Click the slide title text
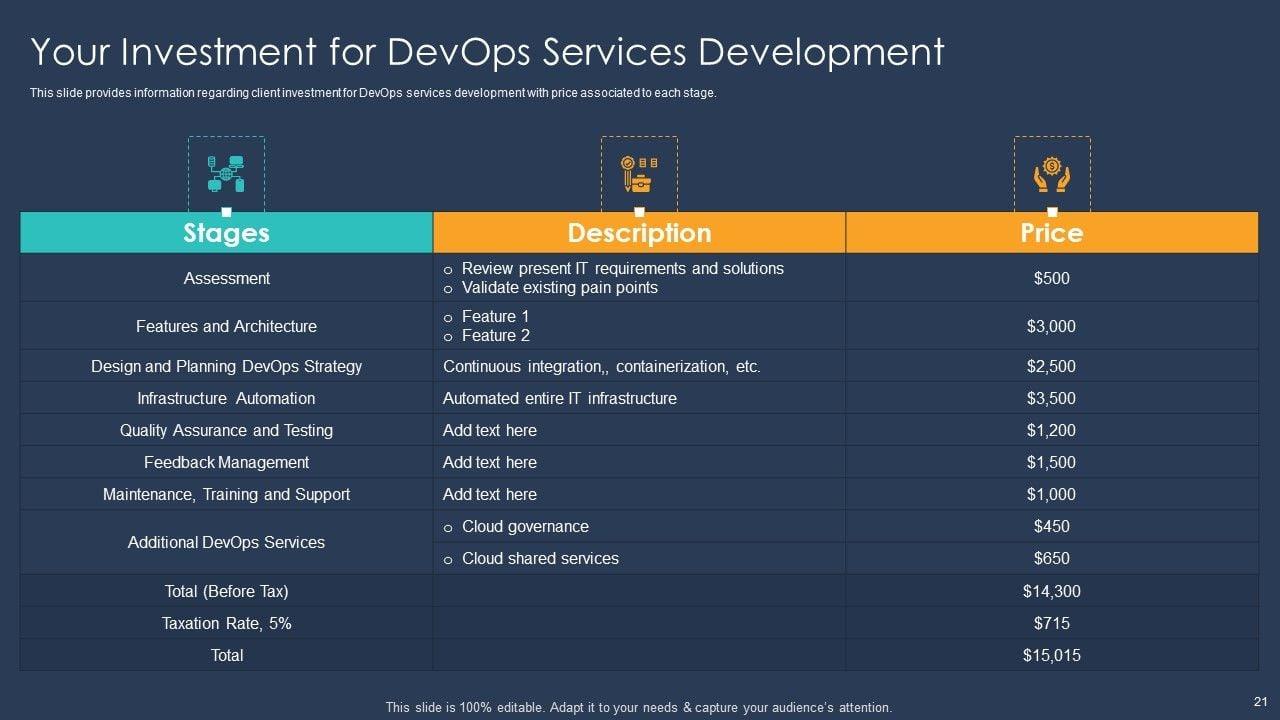The width and height of the screenshot is (1280, 720). coord(487,52)
